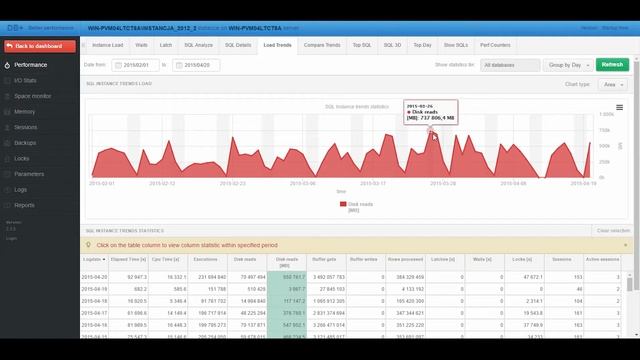Click the Space monitor sidebar icon

click(x=7, y=96)
